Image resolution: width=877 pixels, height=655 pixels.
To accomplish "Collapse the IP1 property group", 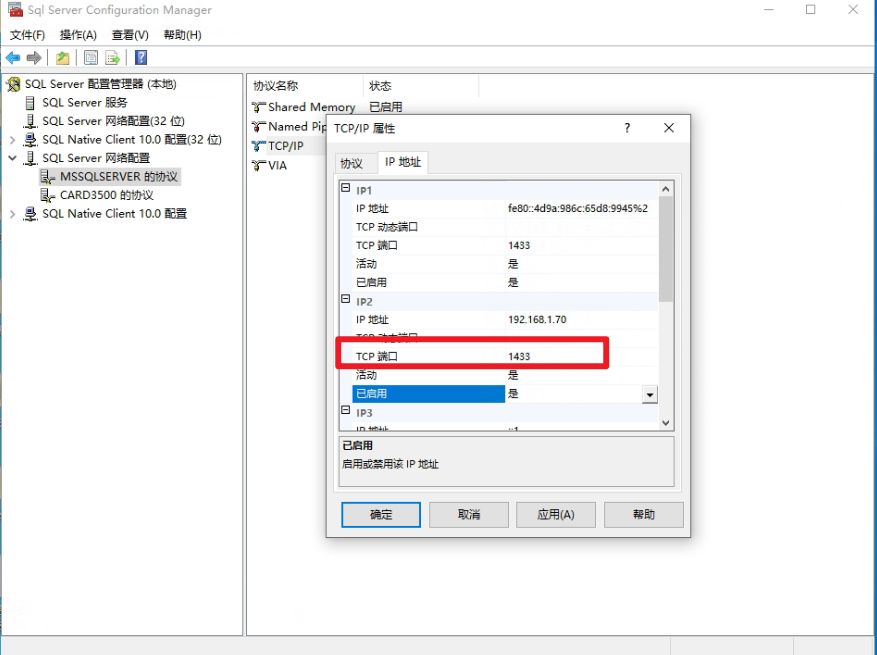I will pos(346,189).
